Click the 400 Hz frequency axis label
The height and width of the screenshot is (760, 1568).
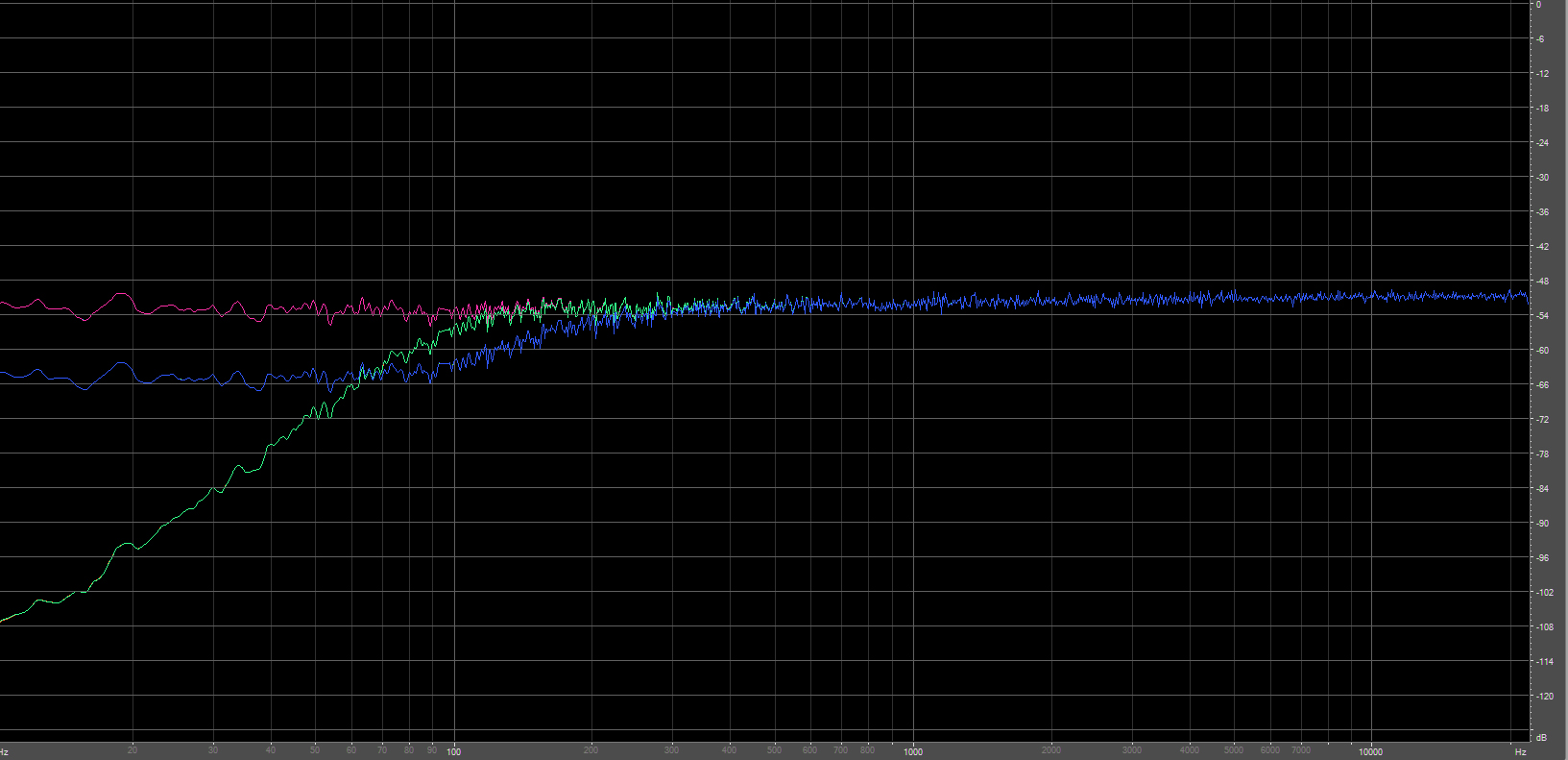730,750
